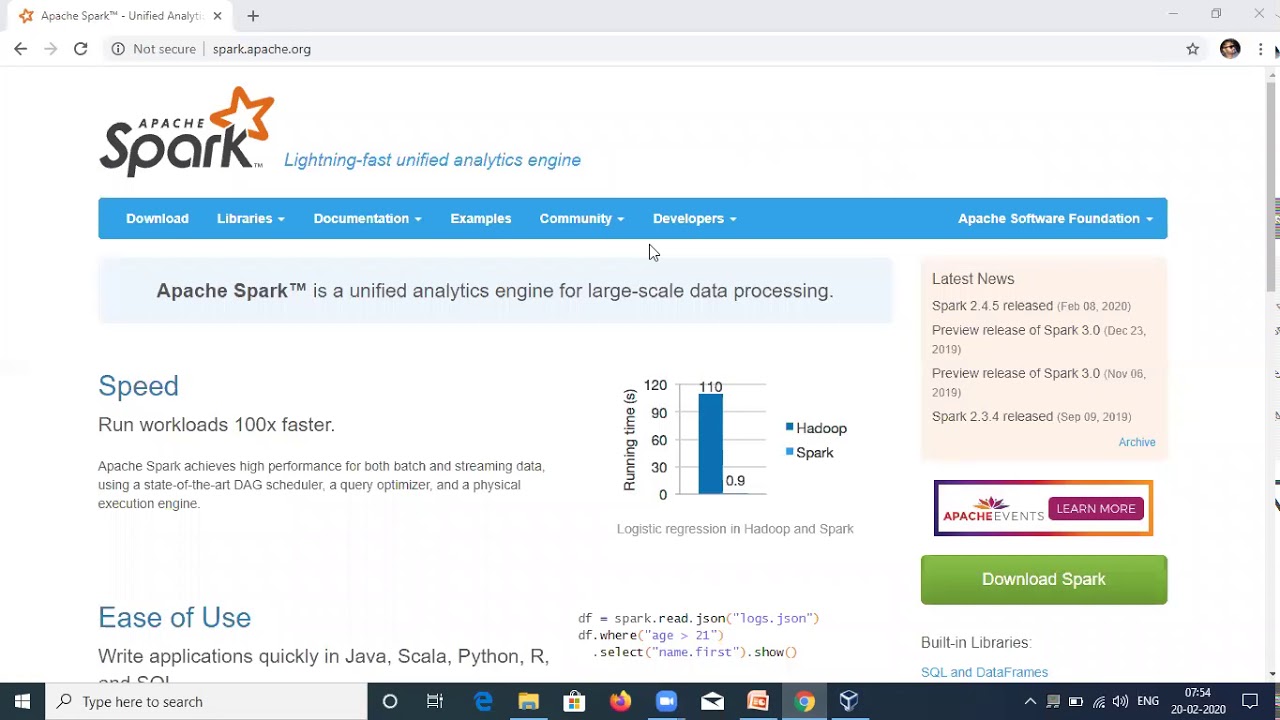Click the 'Run workloads 100x faster.' text
1280x720 pixels.
click(216, 425)
